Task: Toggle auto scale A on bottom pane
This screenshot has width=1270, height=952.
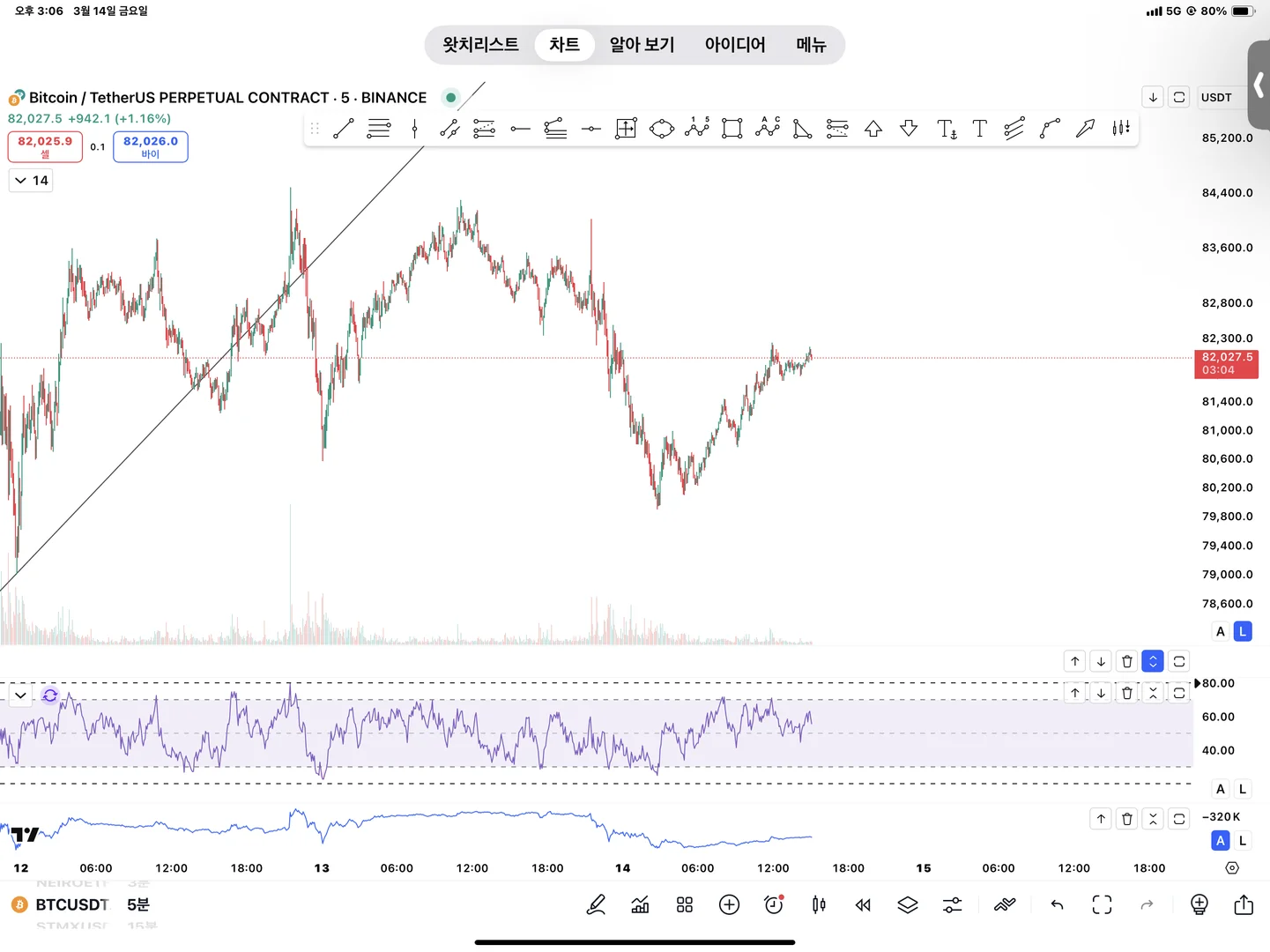Action: pos(1221,841)
